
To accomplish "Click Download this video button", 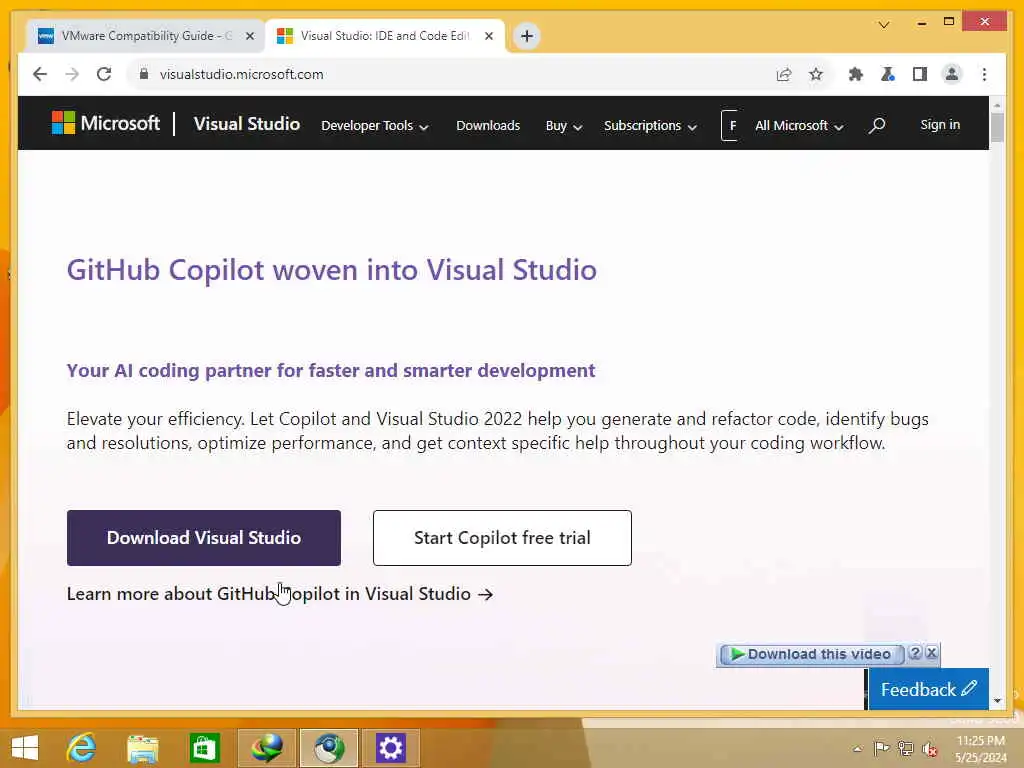I will 811,654.
